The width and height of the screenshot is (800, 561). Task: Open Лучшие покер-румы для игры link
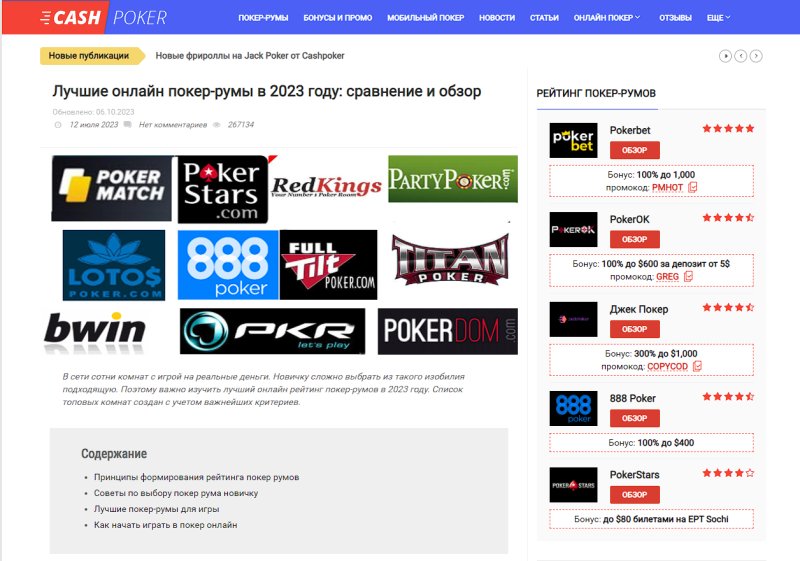click(157, 509)
